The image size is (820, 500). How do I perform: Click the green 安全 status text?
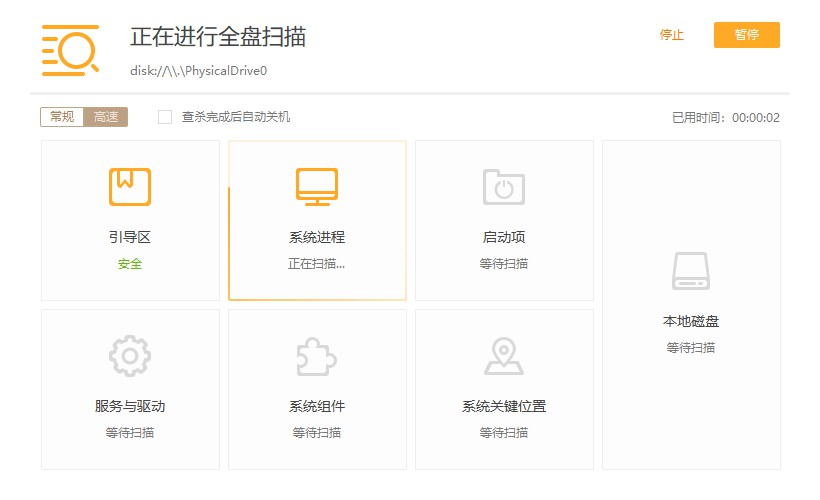point(130,264)
